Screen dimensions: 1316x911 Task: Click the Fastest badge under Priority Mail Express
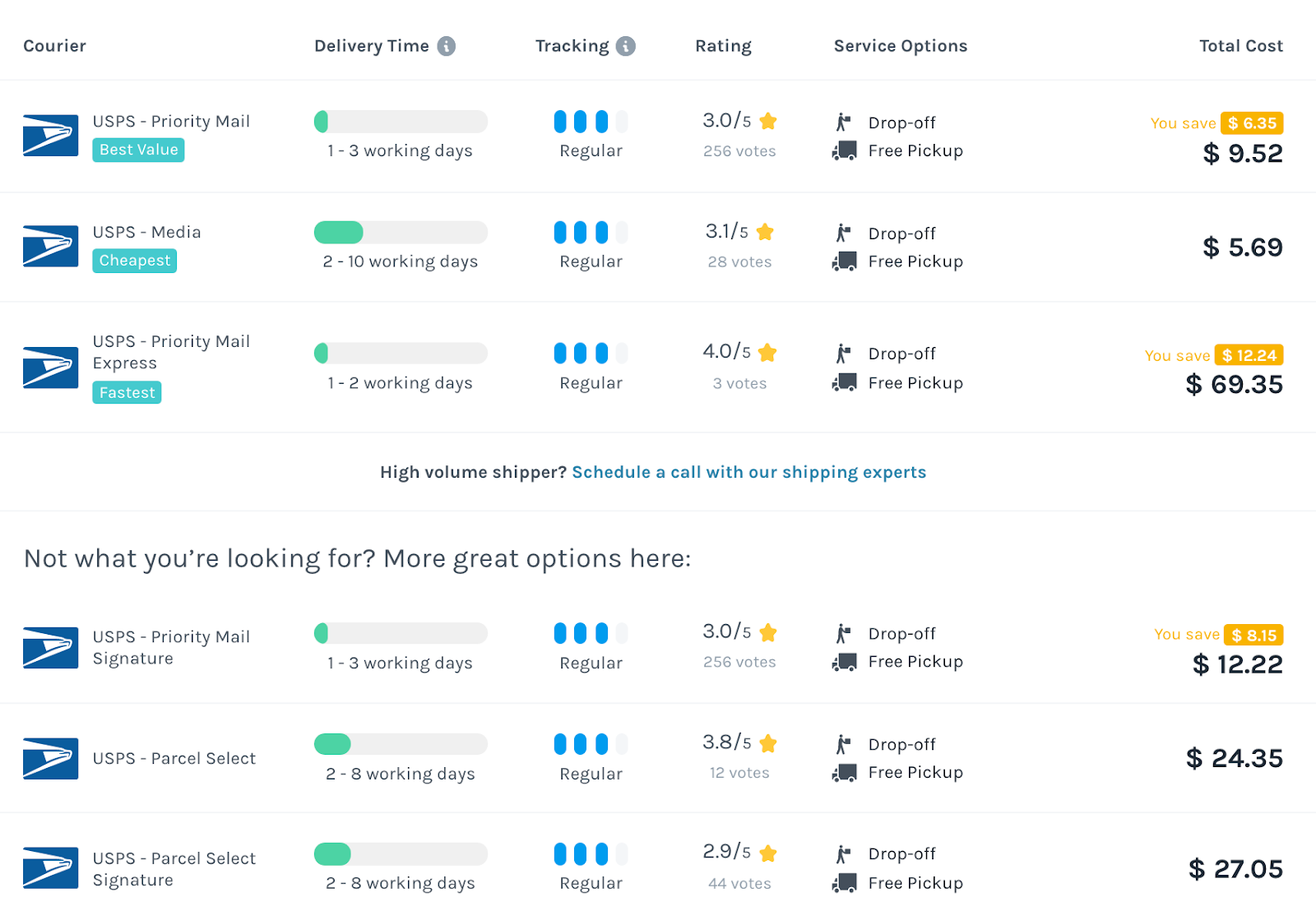pyautogui.click(x=127, y=393)
